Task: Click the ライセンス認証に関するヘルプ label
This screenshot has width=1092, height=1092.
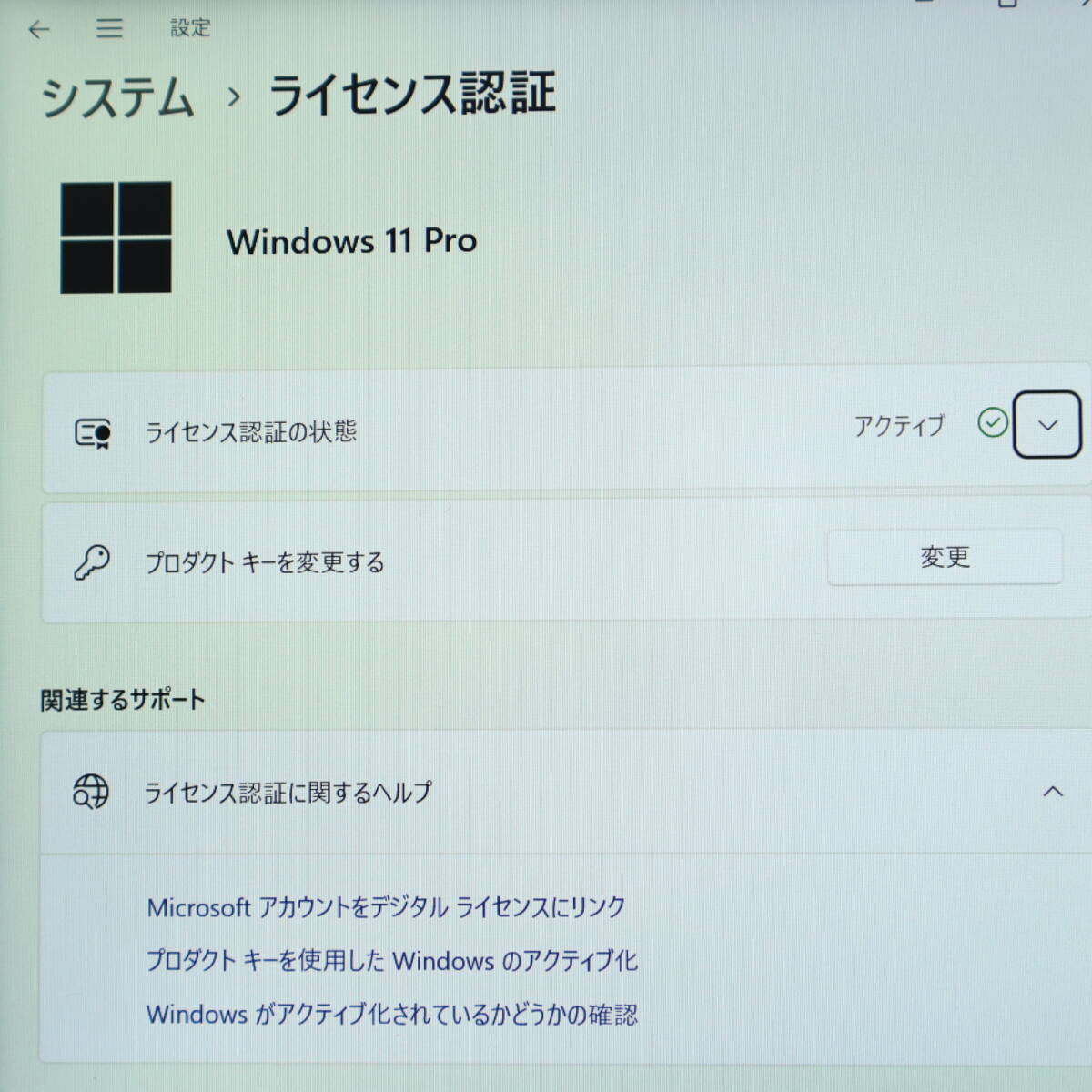Action: point(288,792)
